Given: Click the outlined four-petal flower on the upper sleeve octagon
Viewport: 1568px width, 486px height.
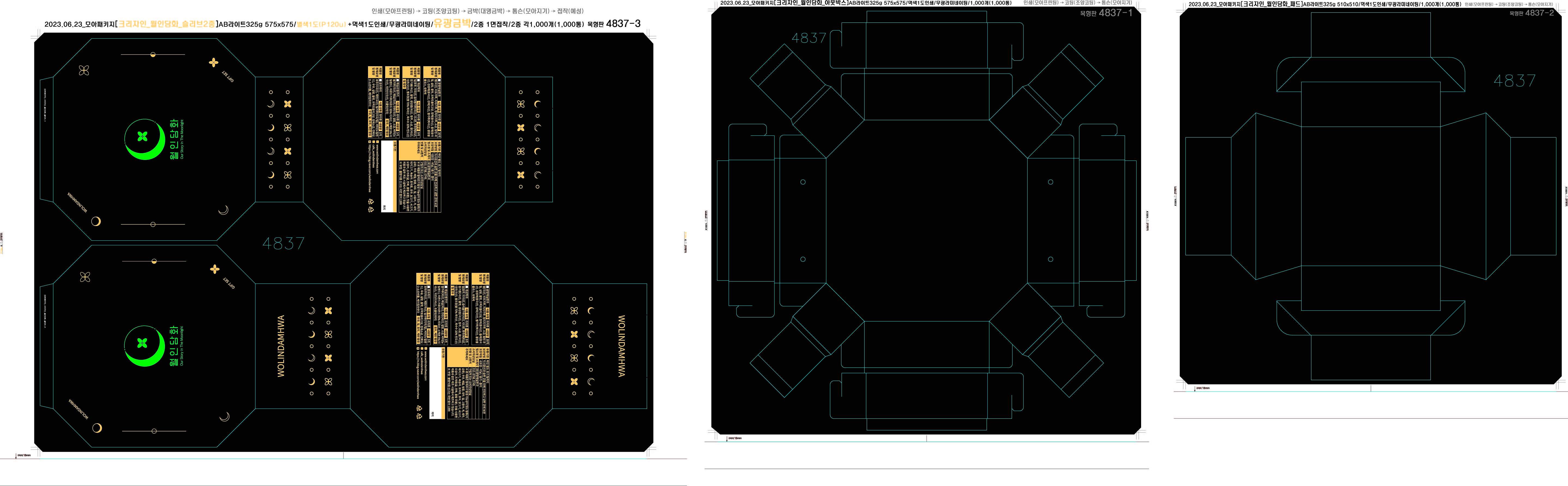Looking at the screenshot, I should click(x=84, y=71).
